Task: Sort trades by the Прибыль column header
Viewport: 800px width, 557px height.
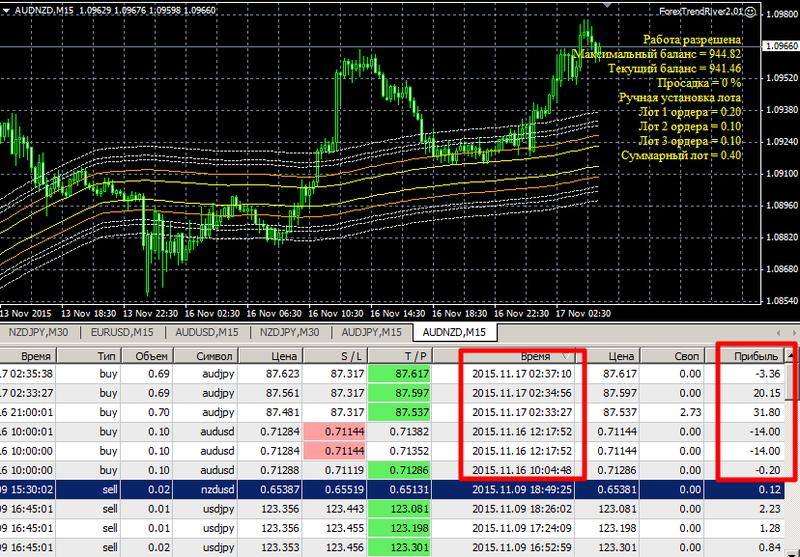Action: pos(755,355)
